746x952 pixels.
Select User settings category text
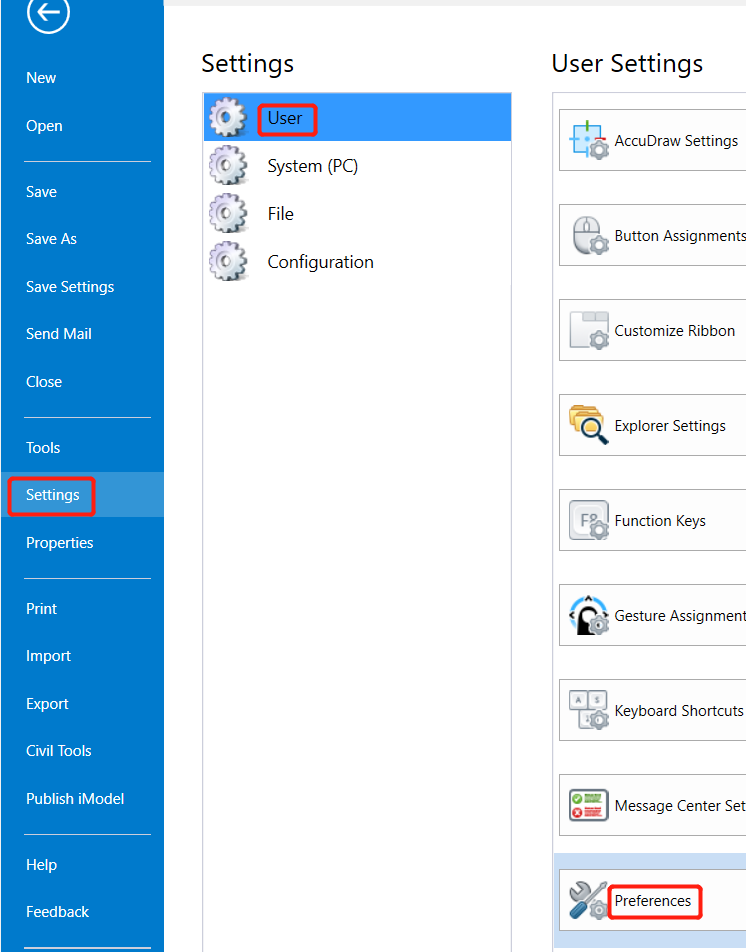(285, 118)
